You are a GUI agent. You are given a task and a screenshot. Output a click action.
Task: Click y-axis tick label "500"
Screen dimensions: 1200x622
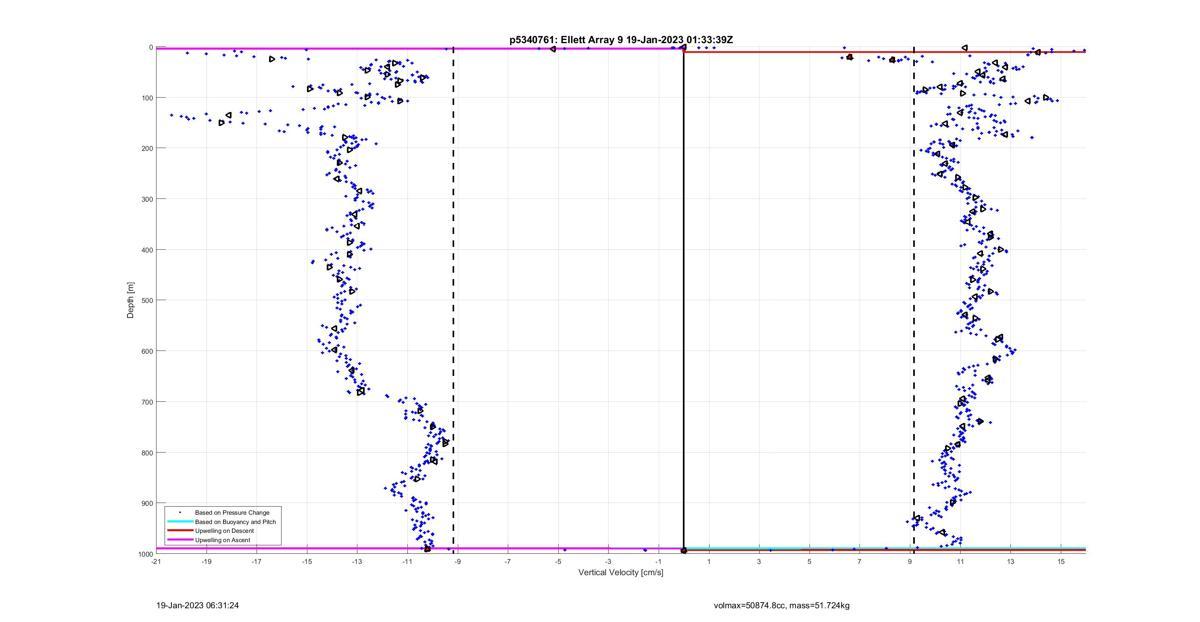[146, 300]
